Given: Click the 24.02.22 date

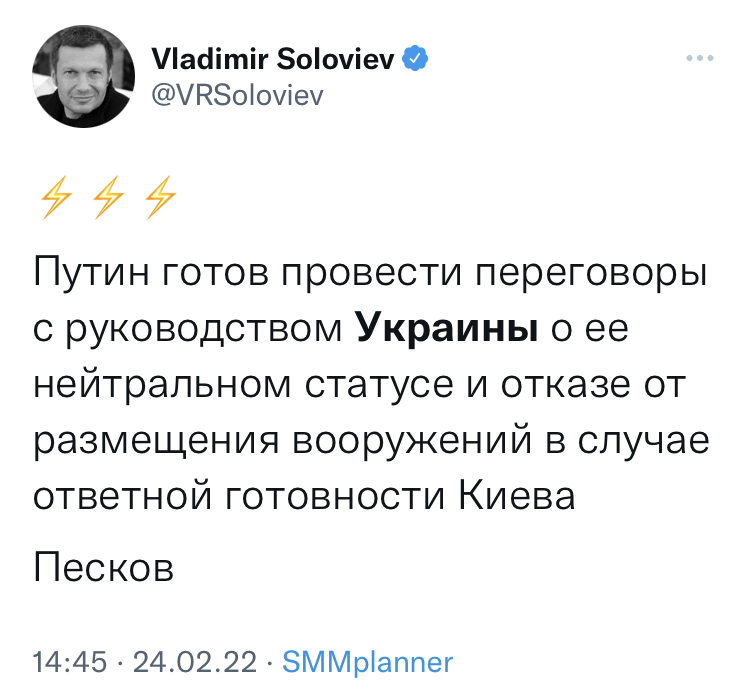Looking at the screenshot, I should [195, 663].
